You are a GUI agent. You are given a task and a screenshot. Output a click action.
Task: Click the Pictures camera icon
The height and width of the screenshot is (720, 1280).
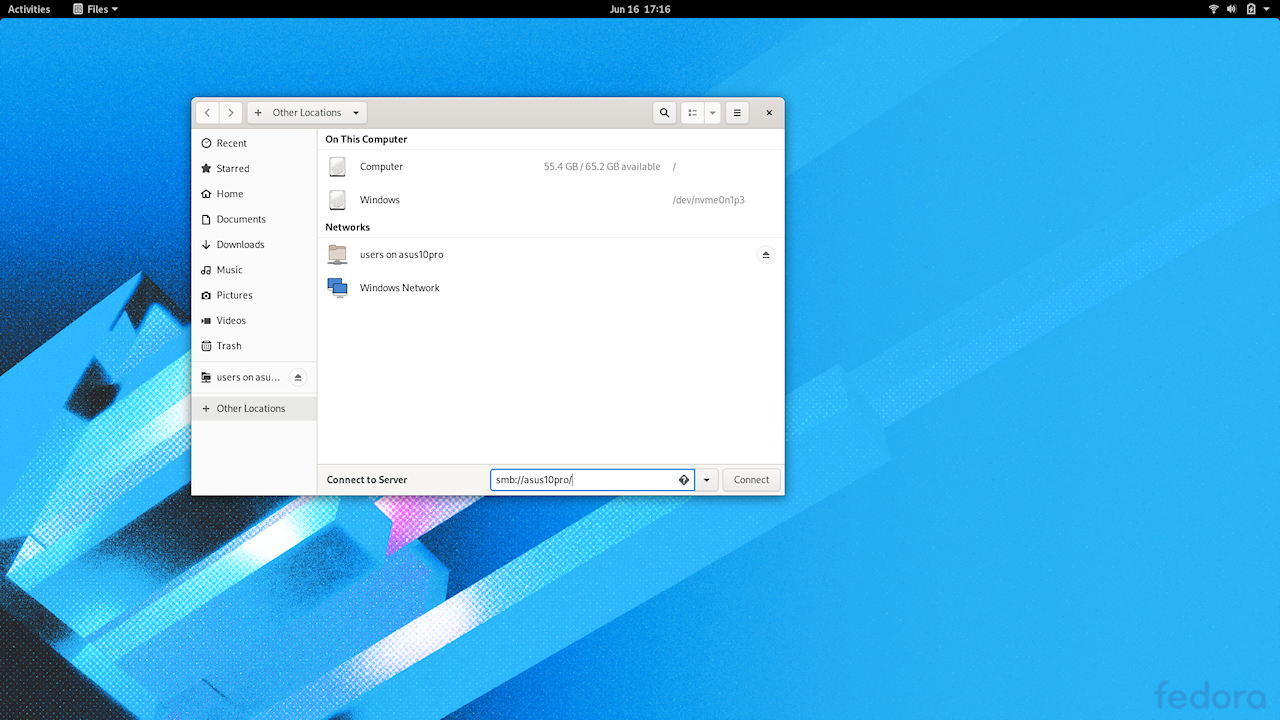[x=206, y=295]
